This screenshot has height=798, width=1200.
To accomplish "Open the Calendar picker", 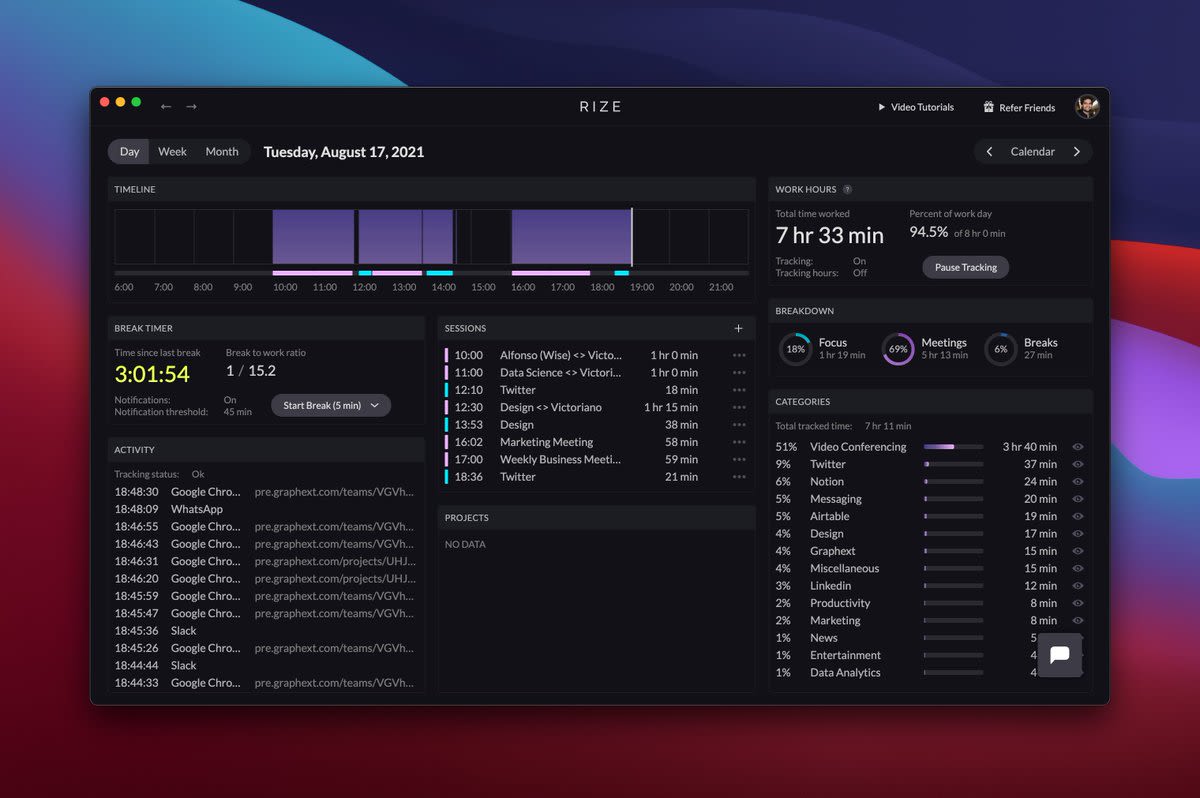I will pyautogui.click(x=1033, y=152).
